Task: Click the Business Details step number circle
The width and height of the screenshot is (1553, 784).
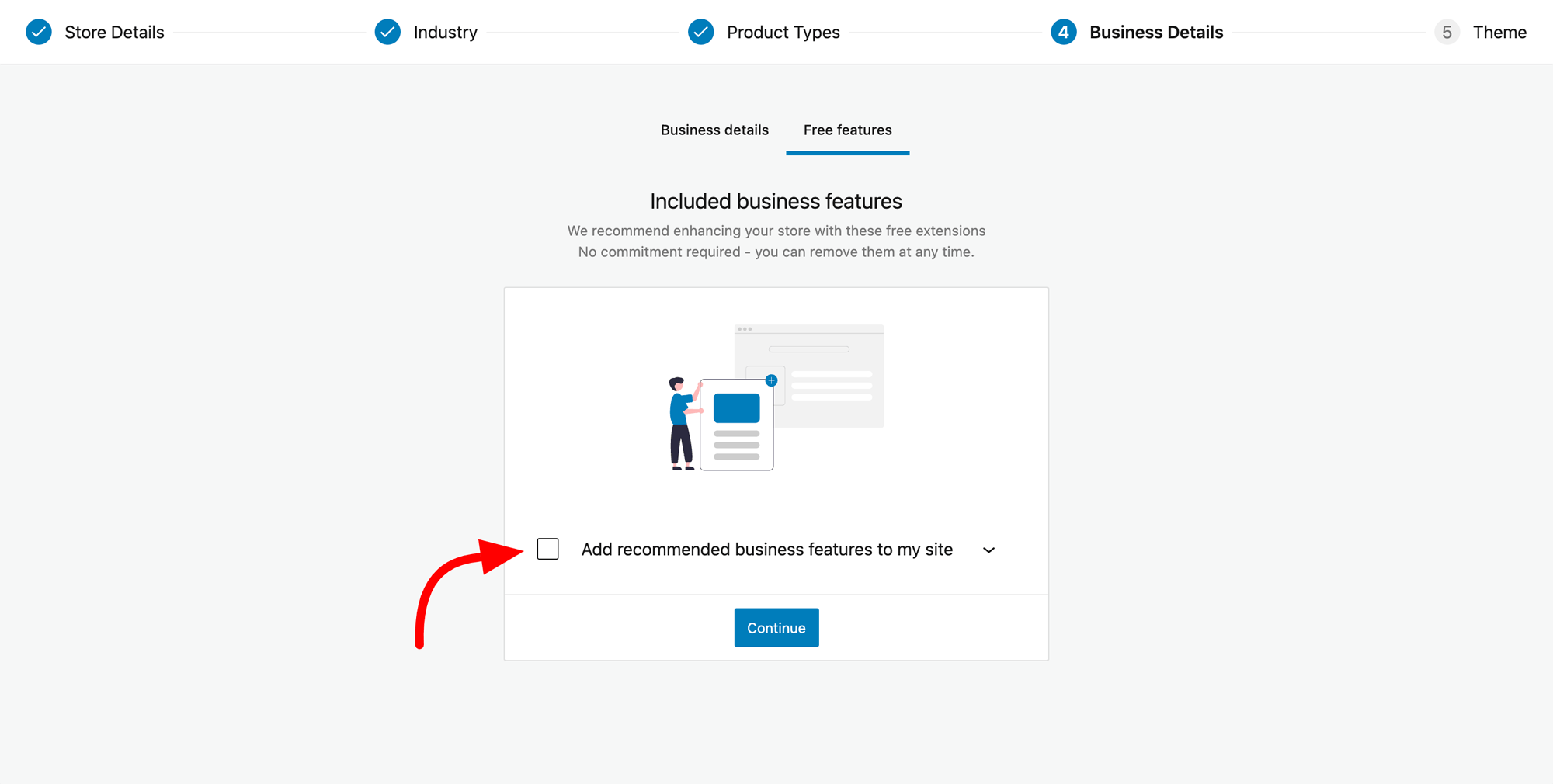Action: pos(1063,32)
